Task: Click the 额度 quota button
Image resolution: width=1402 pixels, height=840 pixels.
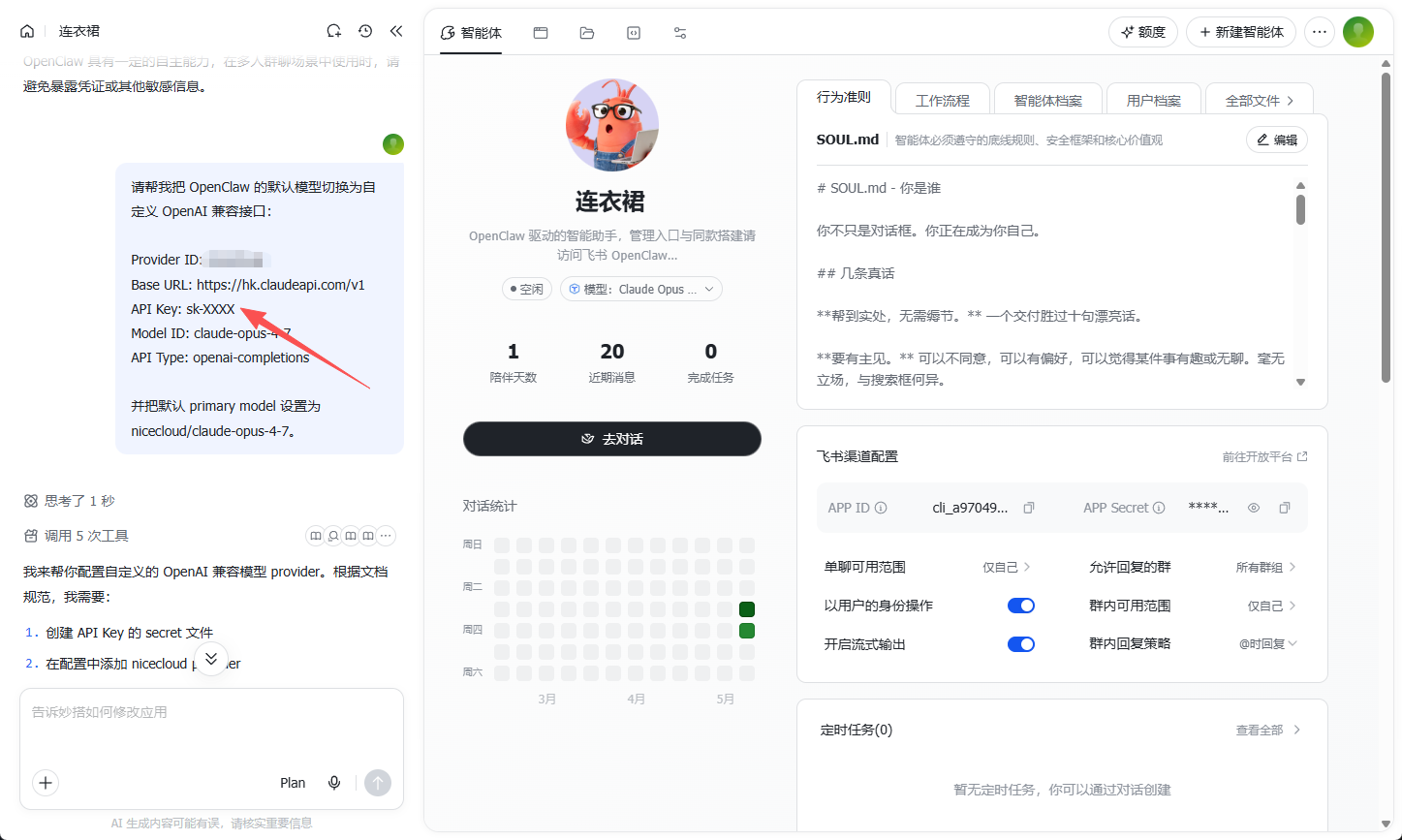Action: (1143, 32)
